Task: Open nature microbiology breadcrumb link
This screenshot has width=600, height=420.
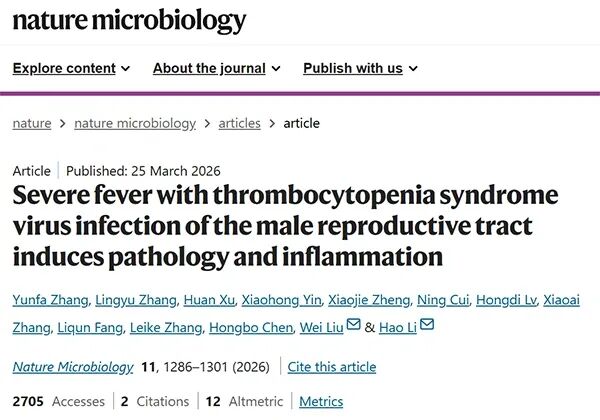Action: click(x=135, y=124)
